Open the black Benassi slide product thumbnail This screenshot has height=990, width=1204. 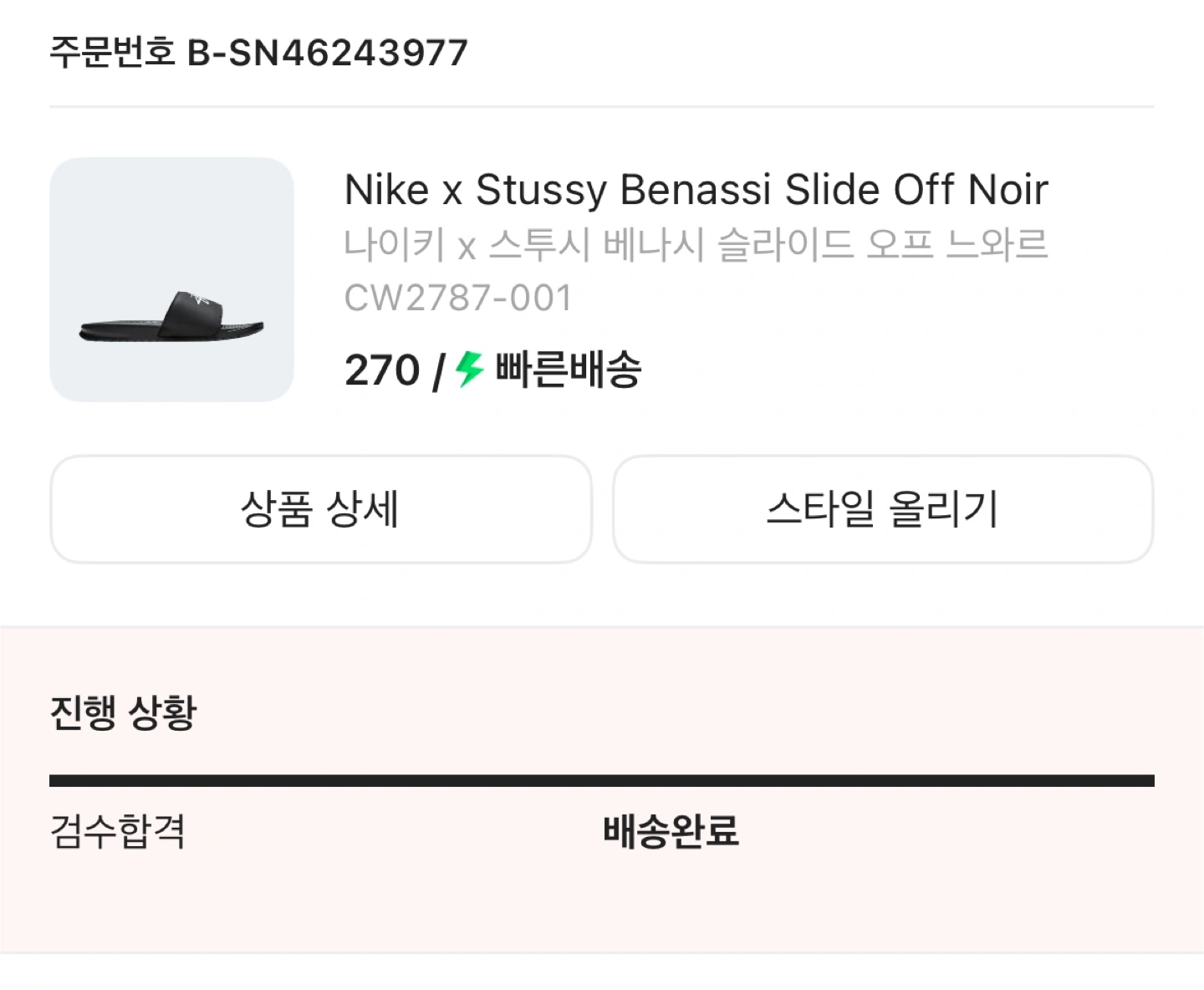coord(171,279)
